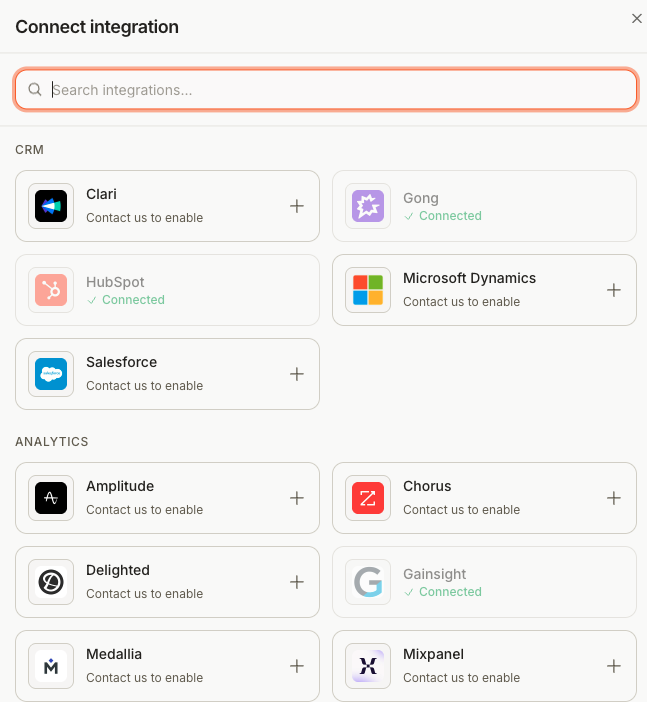The height and width of the screenshot is (702, 647).
Task: Click the HubSpot logo icon
Action: coord(51,290)
